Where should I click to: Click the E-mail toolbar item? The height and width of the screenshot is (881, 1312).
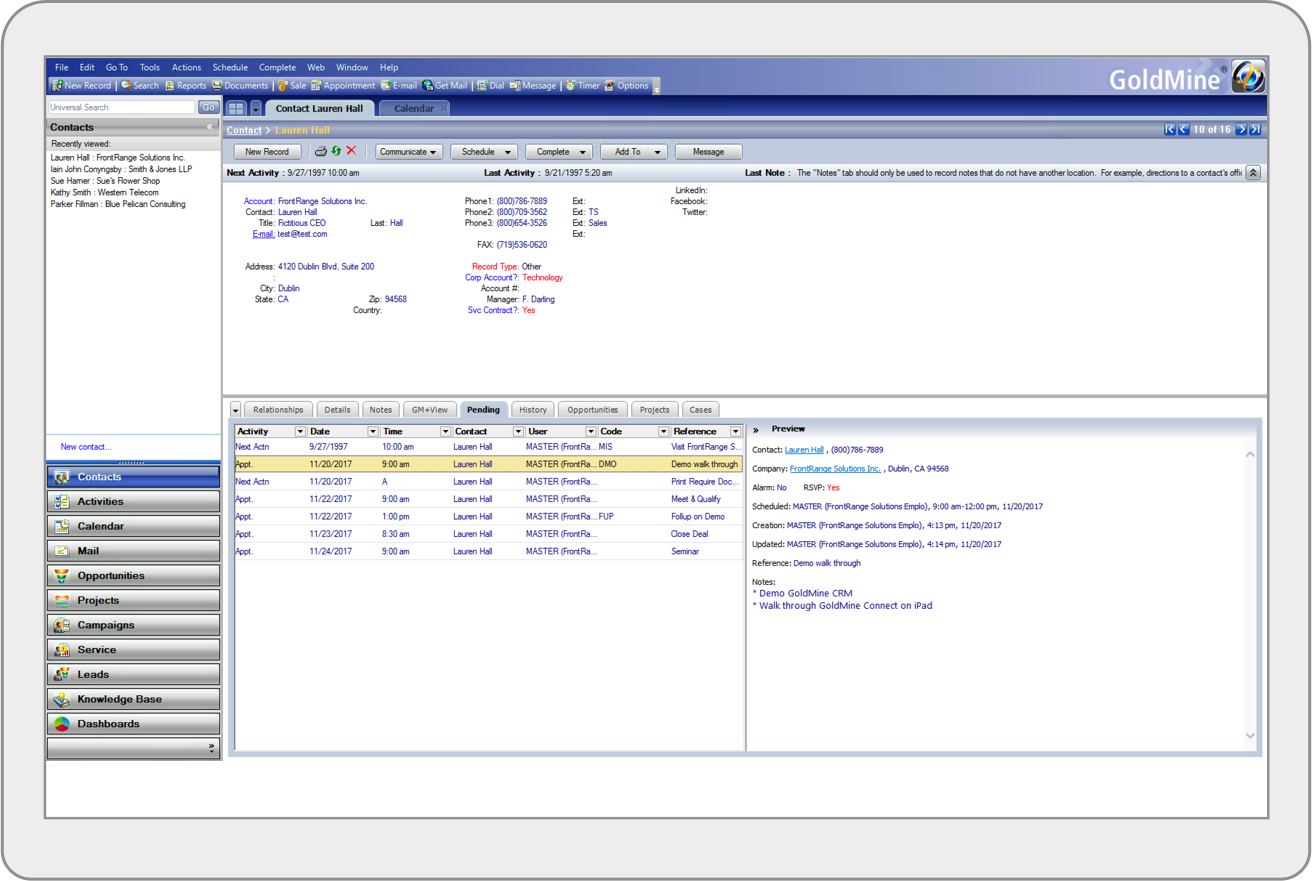tap(399, 86)
